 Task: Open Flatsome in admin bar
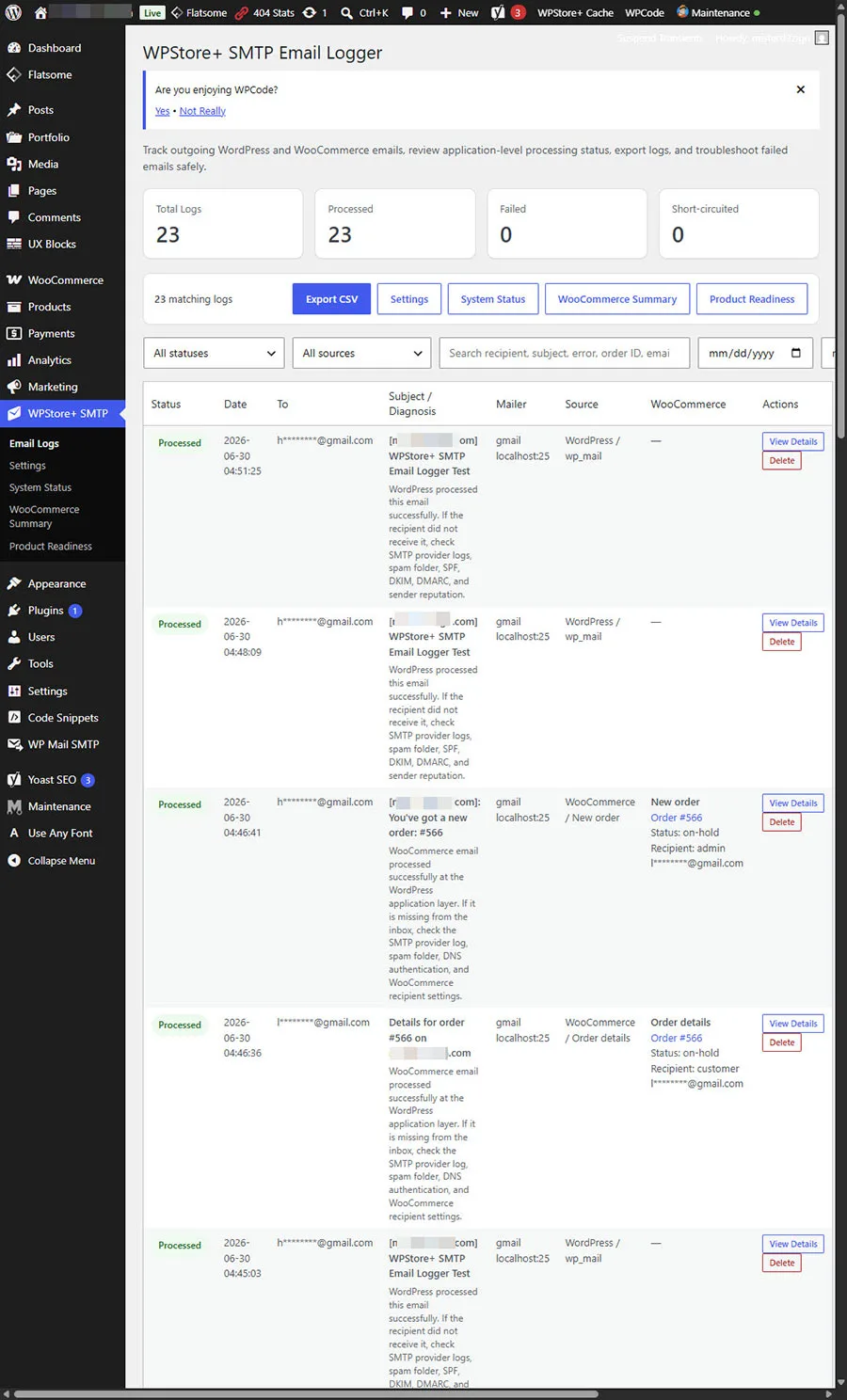tap(199, 13)
